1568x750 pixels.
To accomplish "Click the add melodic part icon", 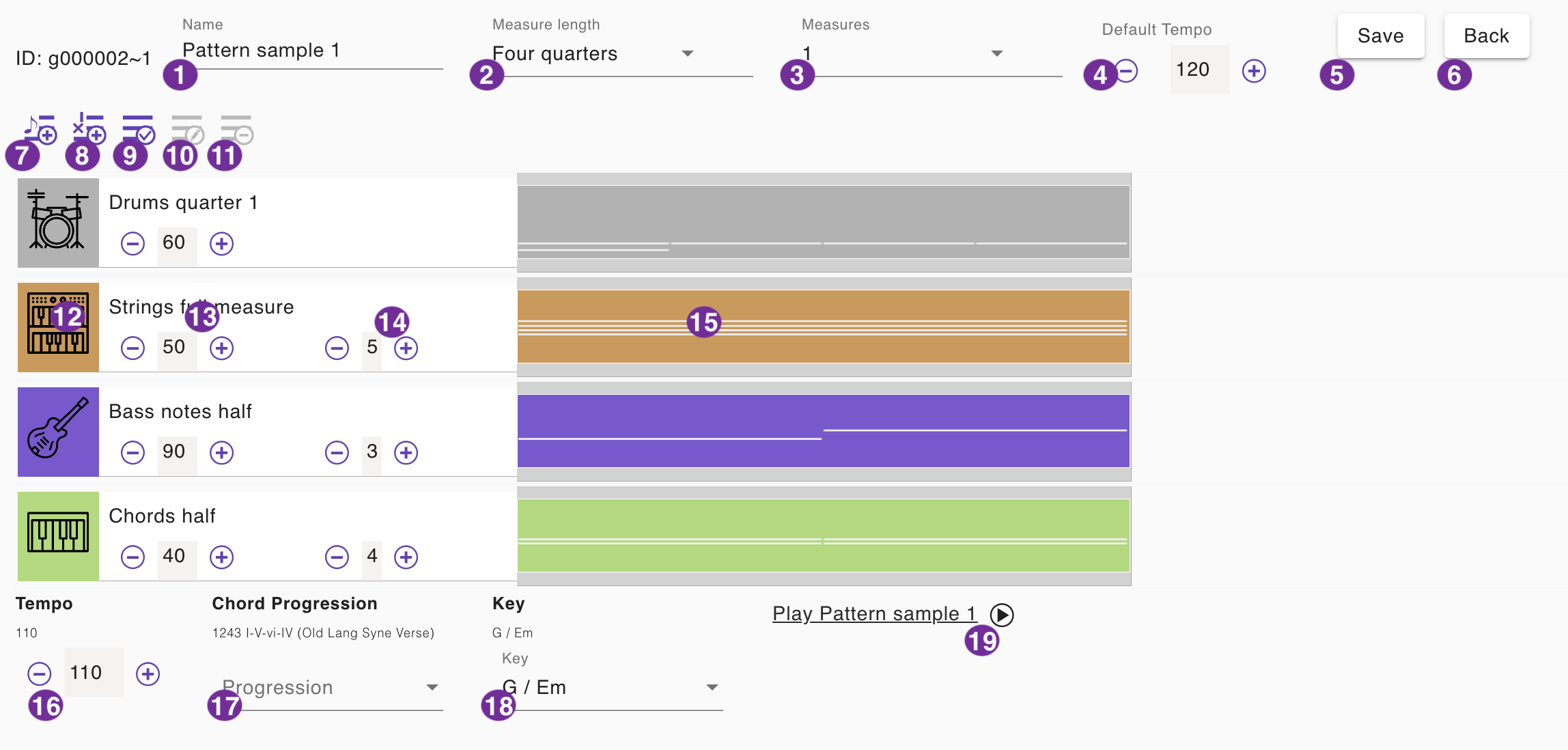I will [40, 128].
